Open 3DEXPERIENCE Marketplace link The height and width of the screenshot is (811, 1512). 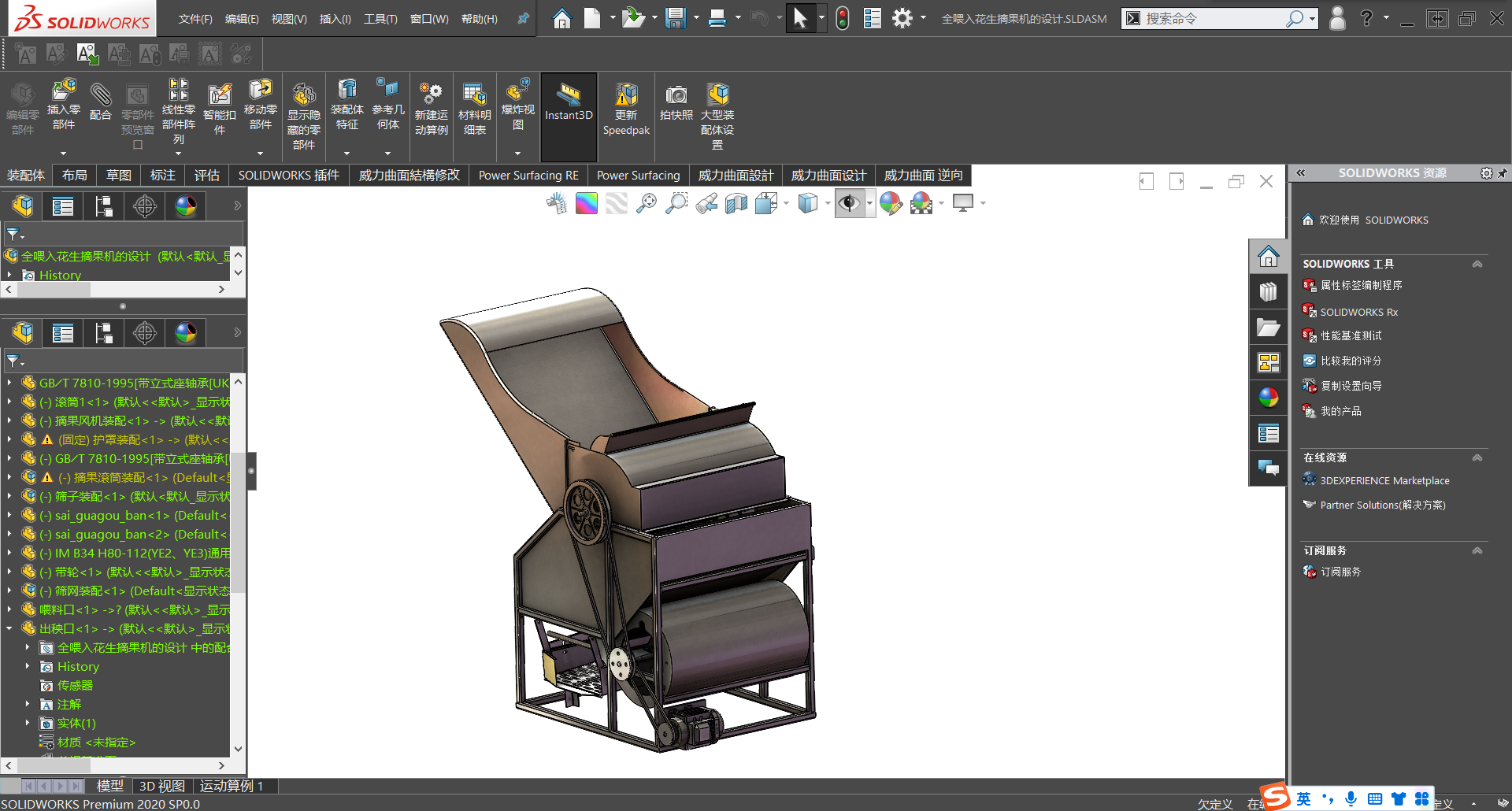[x=1384, y=480]
